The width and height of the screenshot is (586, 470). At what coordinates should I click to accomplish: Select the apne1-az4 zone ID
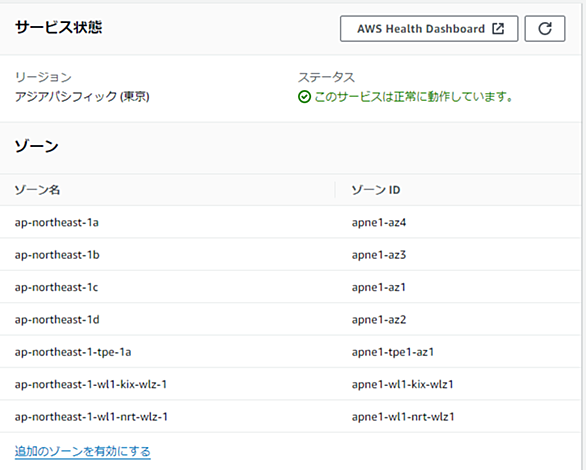tap(379, 223)
